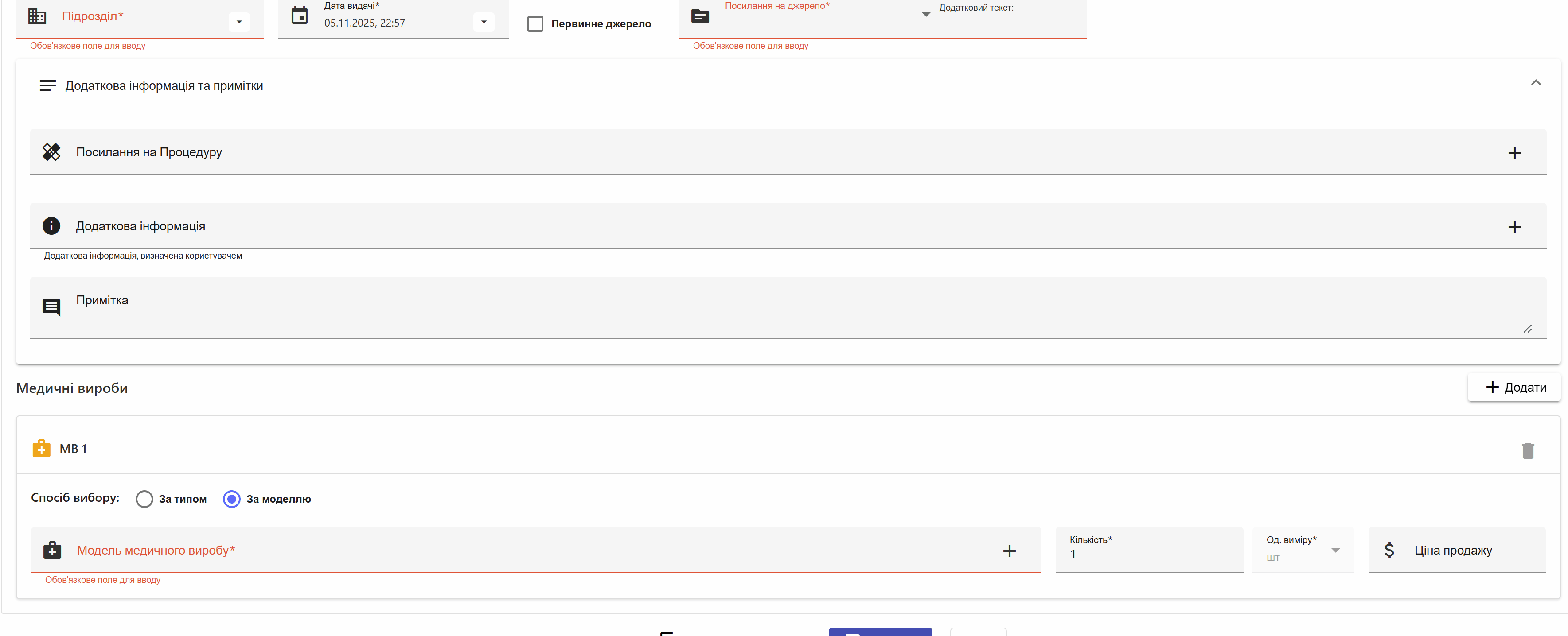This screenshot has height=636, width=1568.
Task: Click the building icon next to Підрозділ
Action: tap(37, 16)
